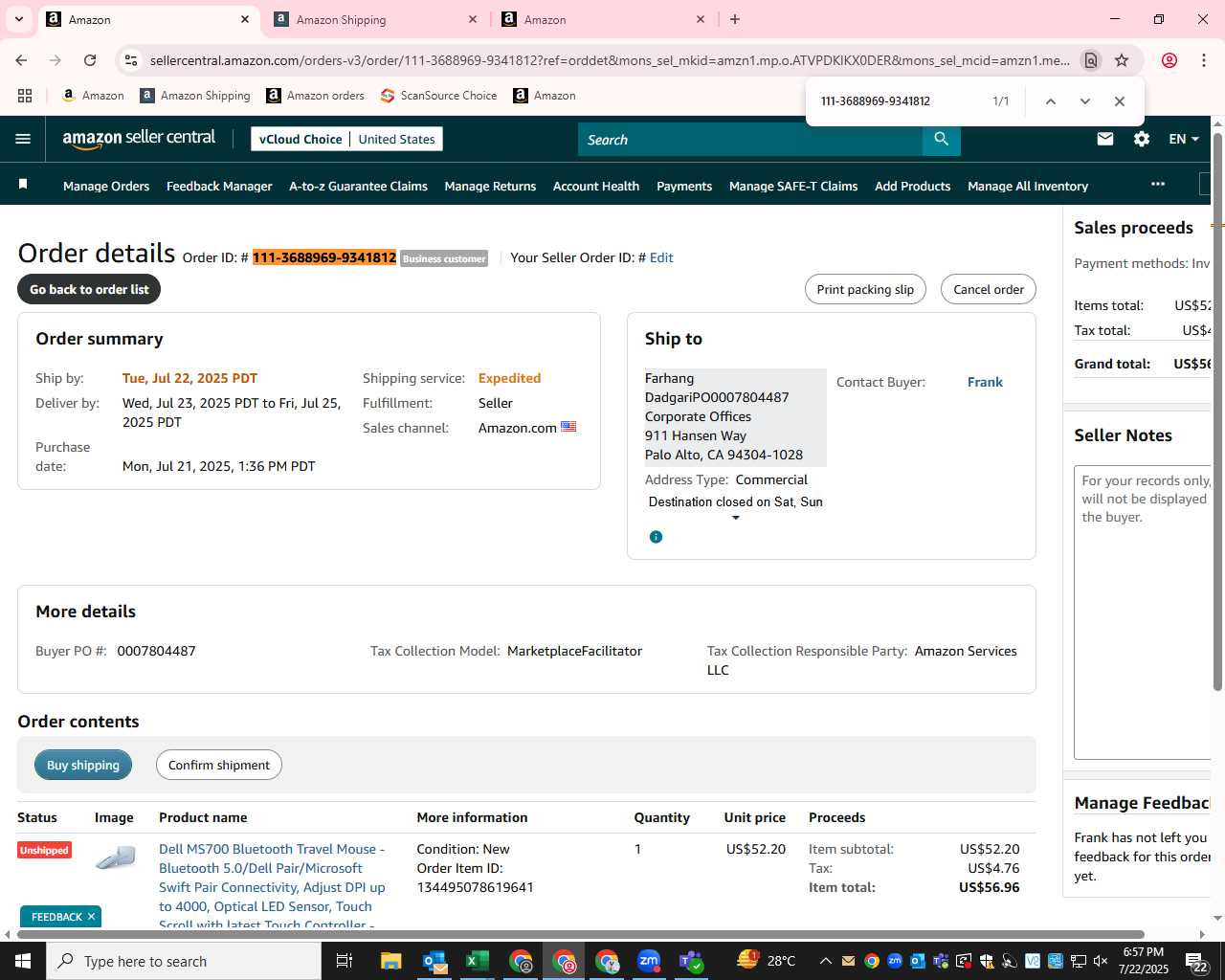Open the three-dots more menu in navigation bar
The height and width of the screenshot is (980, 1225).
1158,184
